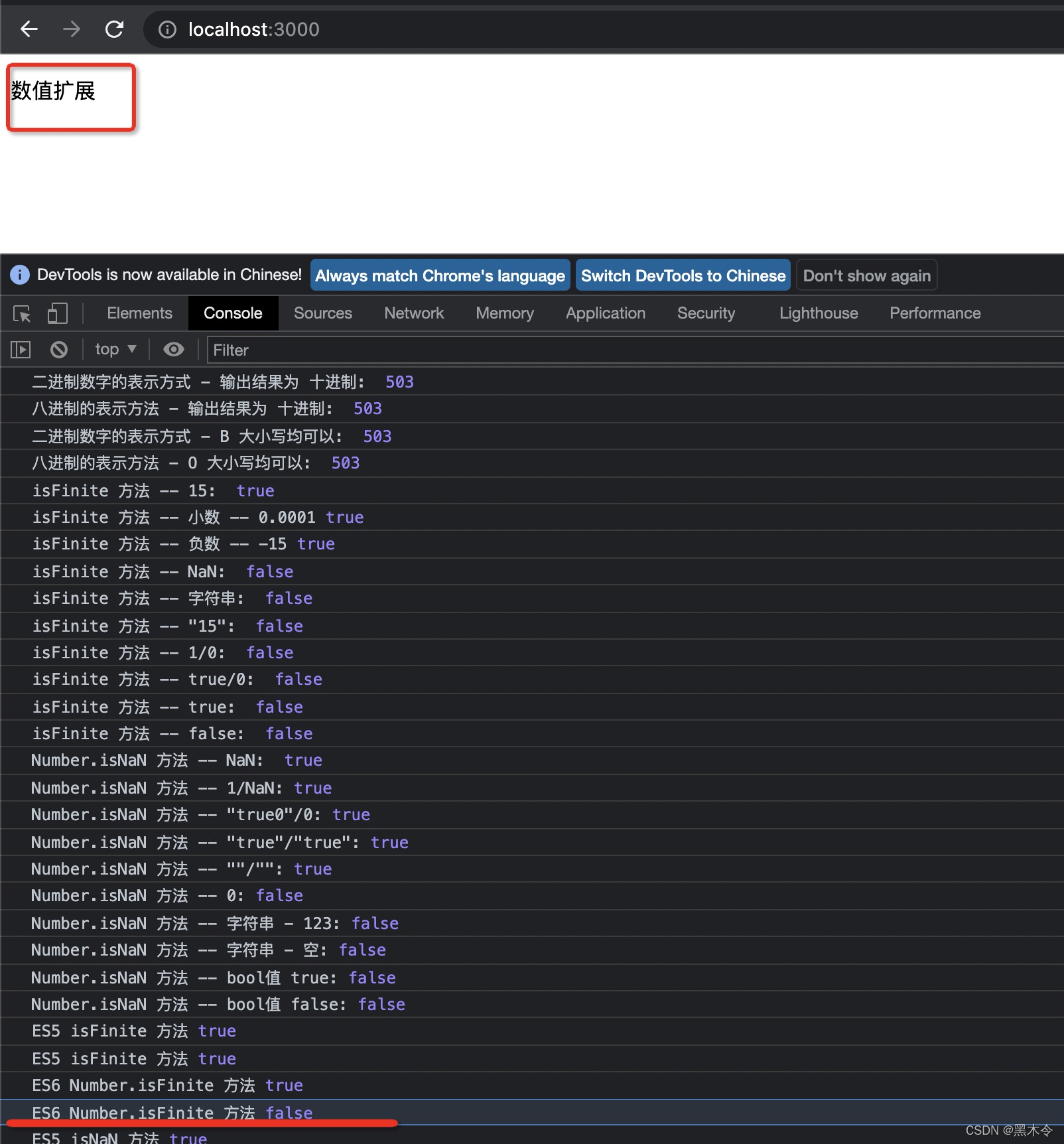Select log line 二进制数字的表示方式 B 大小写均可以
The width and height of the screenshot is (1064, 1144).
click(532, 437)
